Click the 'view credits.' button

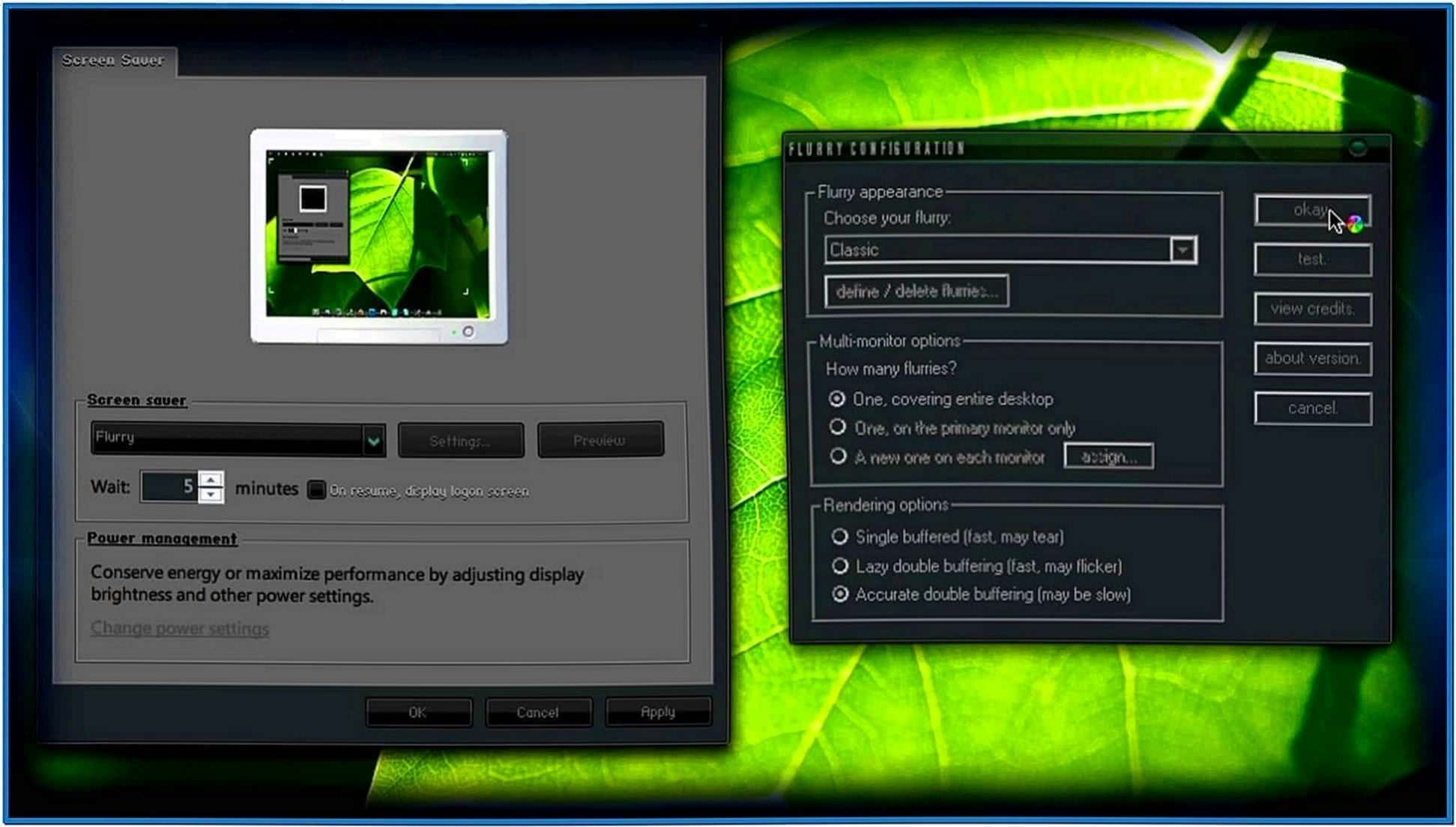(1312, 309)
